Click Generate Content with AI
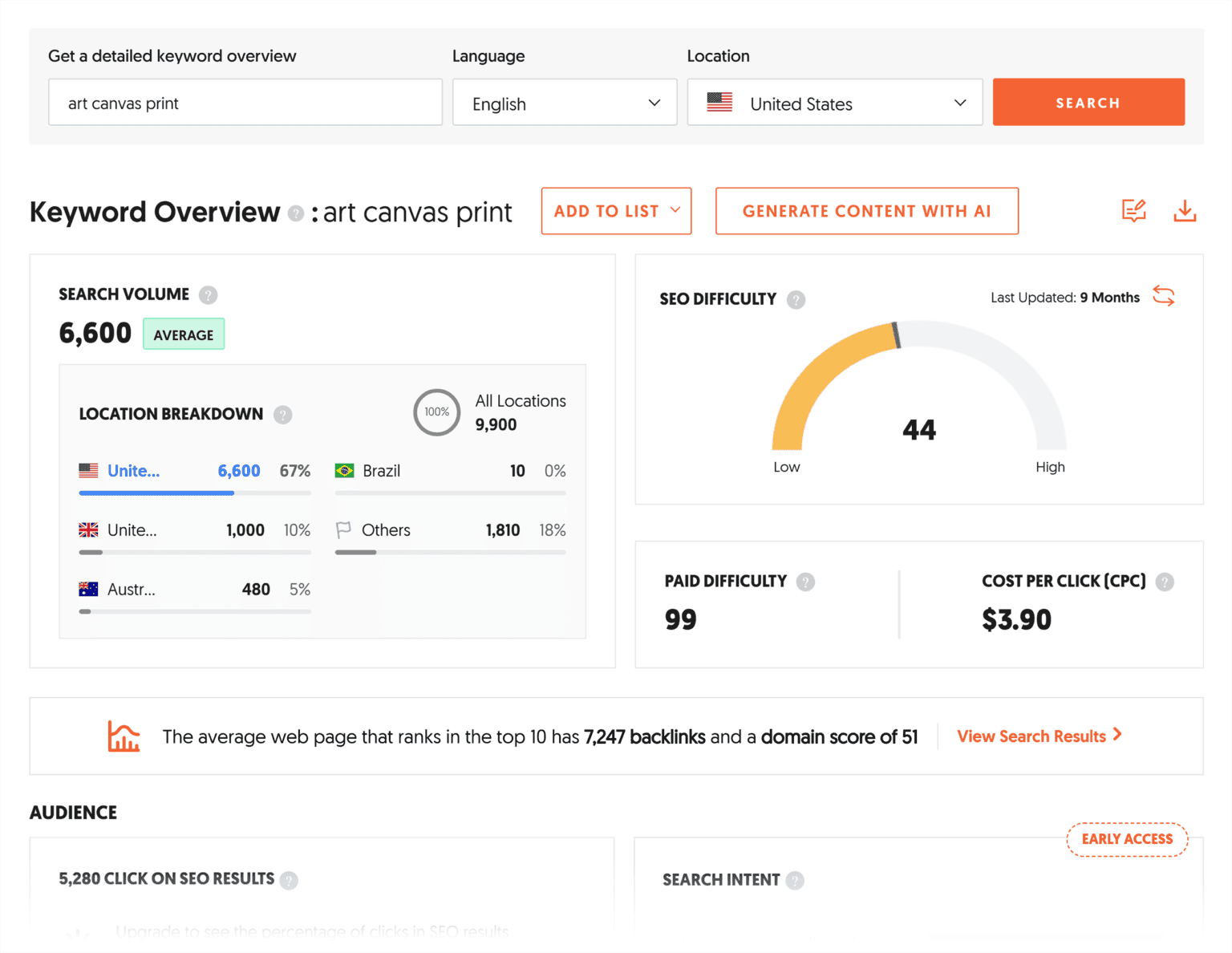This screenshot has height=953, width=1232. click(866, 211)
